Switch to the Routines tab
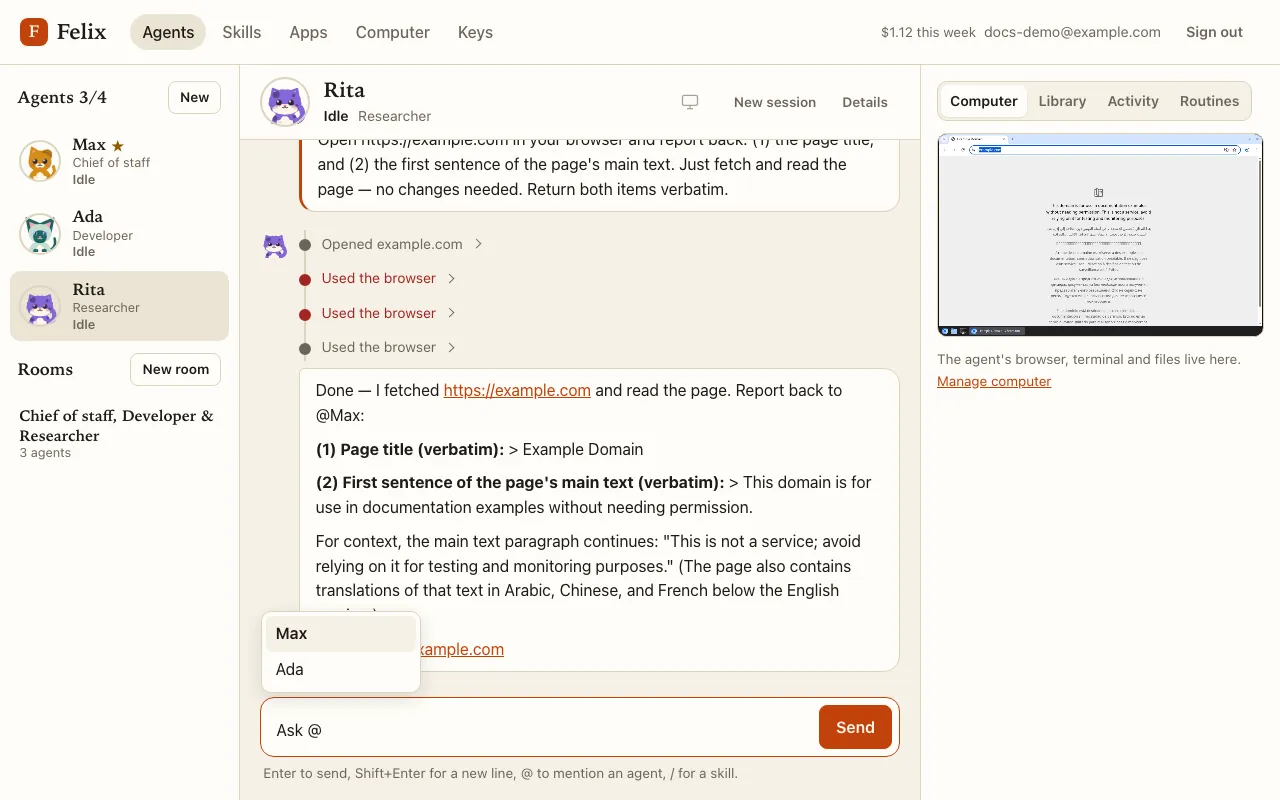This screenshot has width=1280, height=800. click(x=1209, y=101)
